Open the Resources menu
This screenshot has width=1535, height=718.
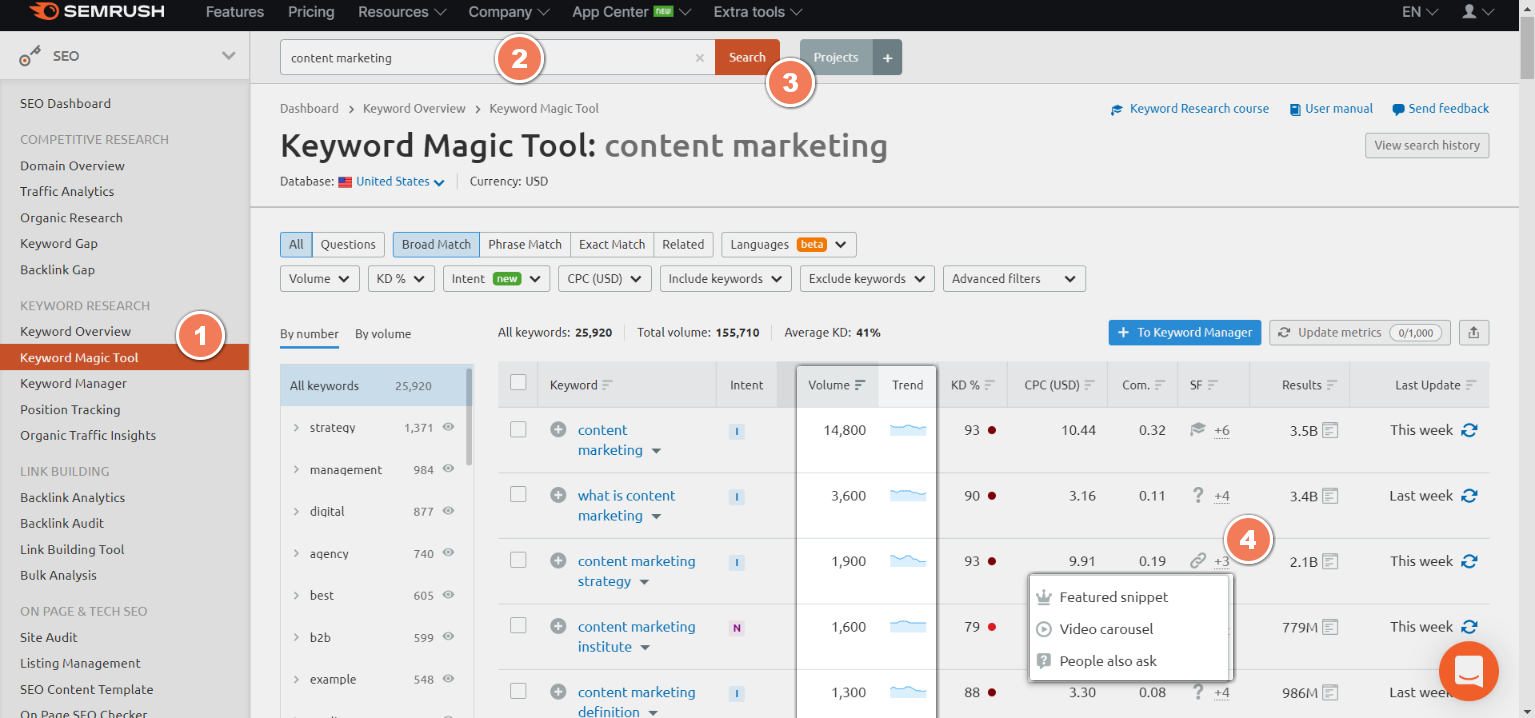pos(401,12)
